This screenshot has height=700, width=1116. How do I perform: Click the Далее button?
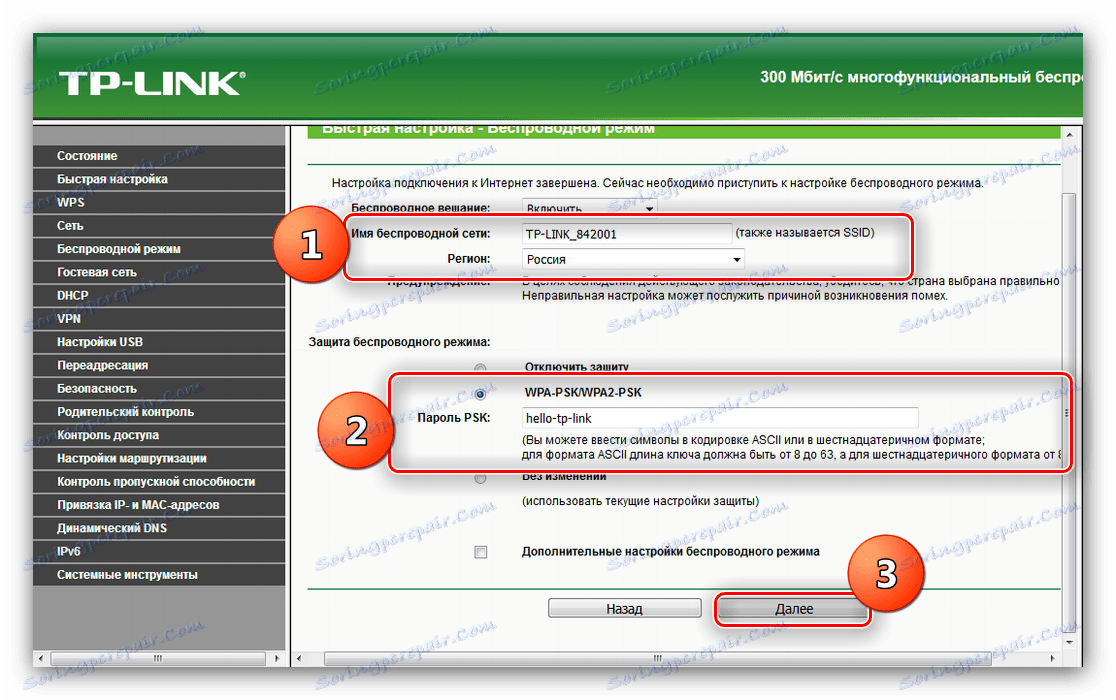(794, 609)
